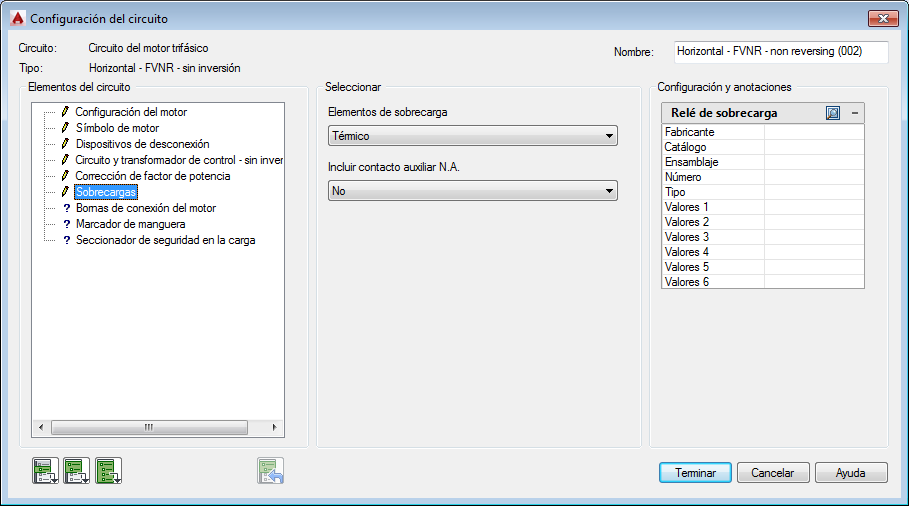This screenshot has width=909, height=506.
Task: Click the tree's horizontal scrollbar thumb
Action: [148, 427]
